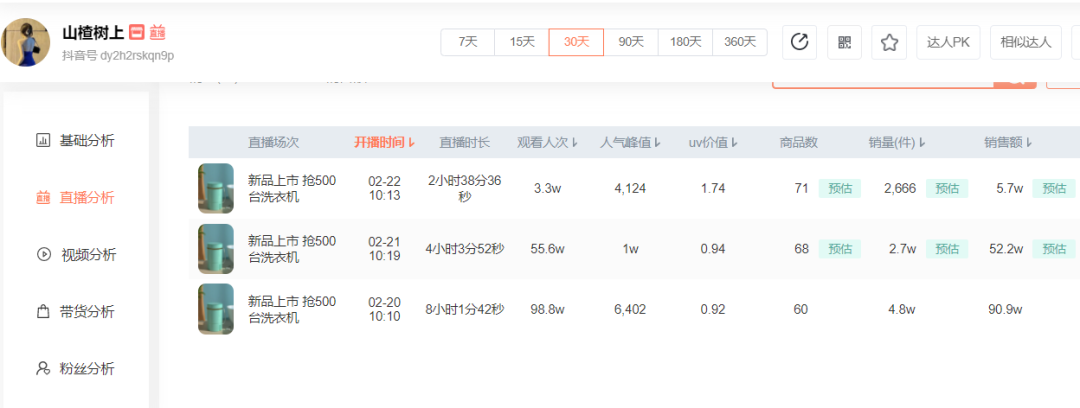The image size is (1080, 408).
Task: Sort by 销售额 column
Action: click(x=1008, y=143)
